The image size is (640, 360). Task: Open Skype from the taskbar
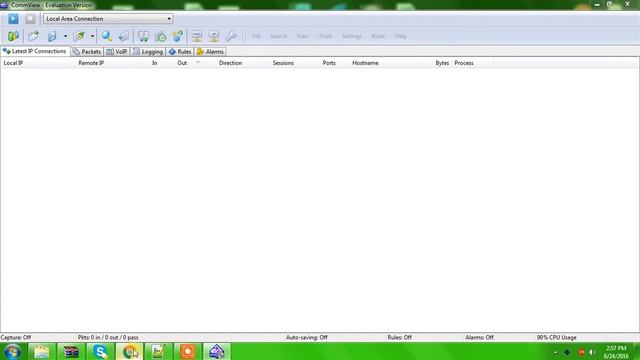coord(100,351)
